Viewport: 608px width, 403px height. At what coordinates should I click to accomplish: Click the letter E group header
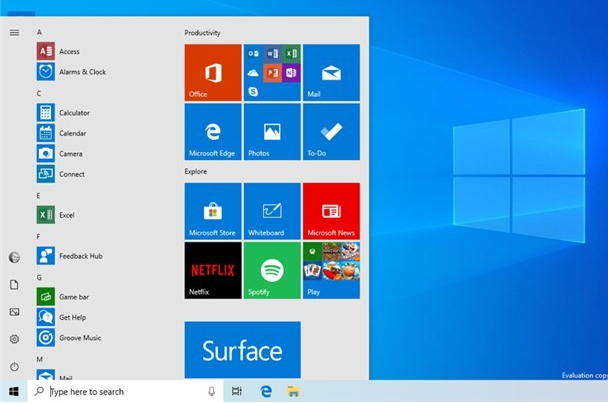(38, 195)
